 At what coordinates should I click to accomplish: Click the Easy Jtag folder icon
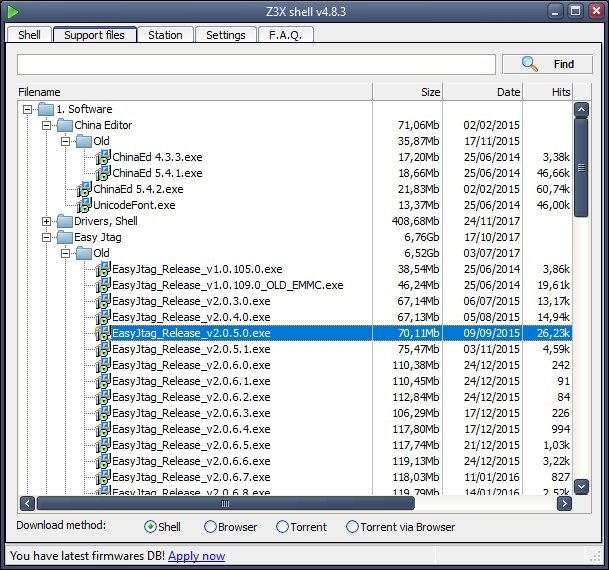coord(65,237)
